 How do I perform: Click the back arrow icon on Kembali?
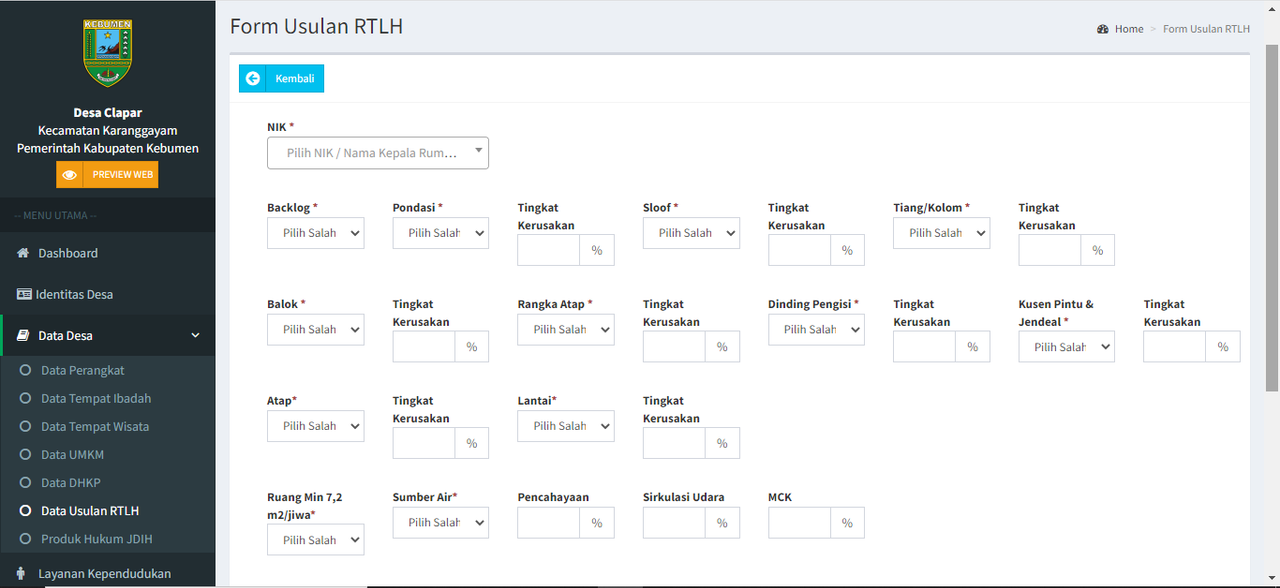[253, 78]
